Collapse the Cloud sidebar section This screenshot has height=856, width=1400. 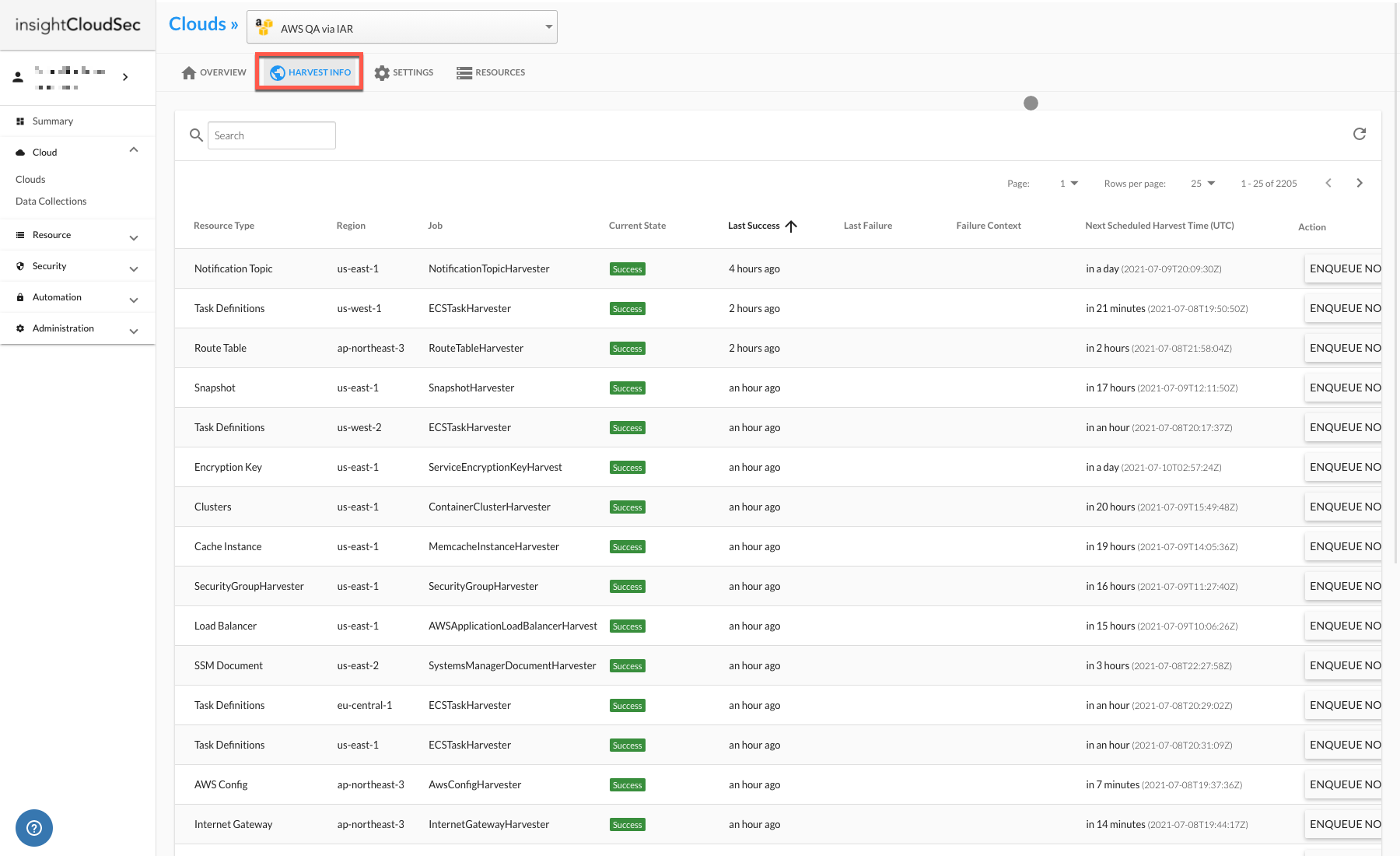coord(134,150)
